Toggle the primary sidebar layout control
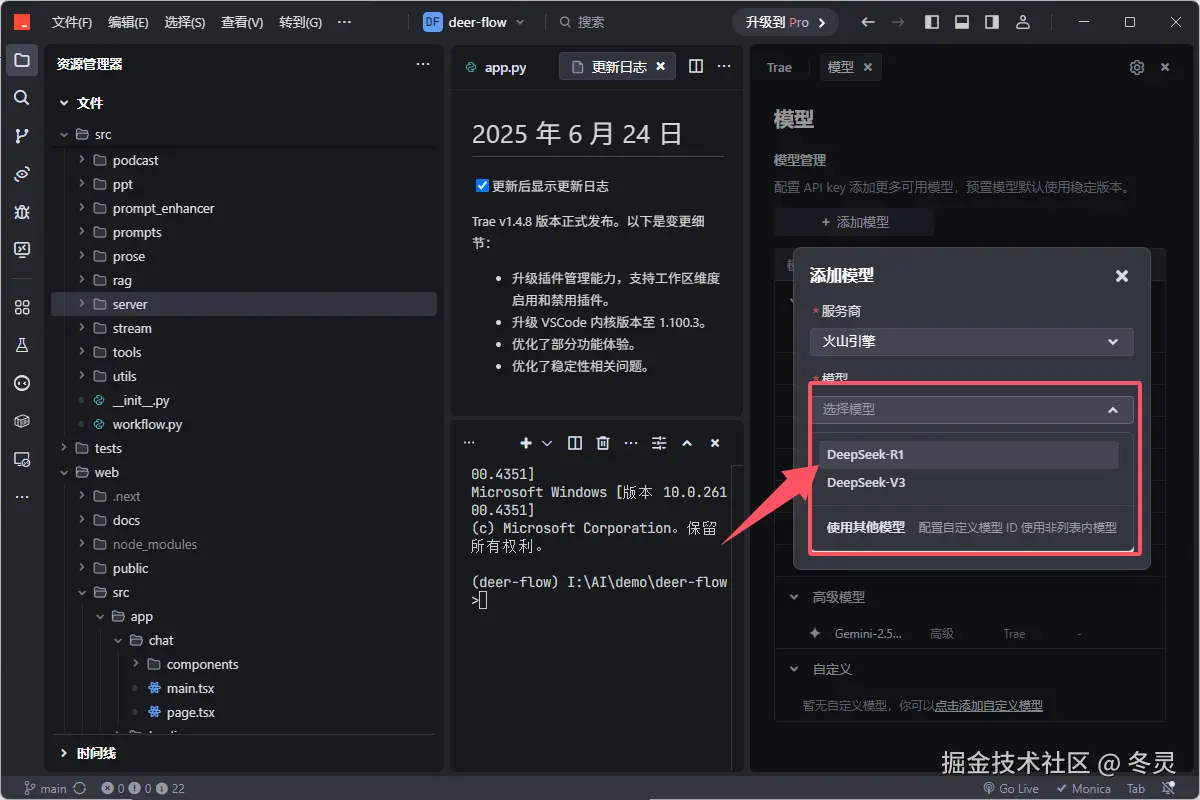This screenshot has height=800, width=1200. click(x=931, y=21)
